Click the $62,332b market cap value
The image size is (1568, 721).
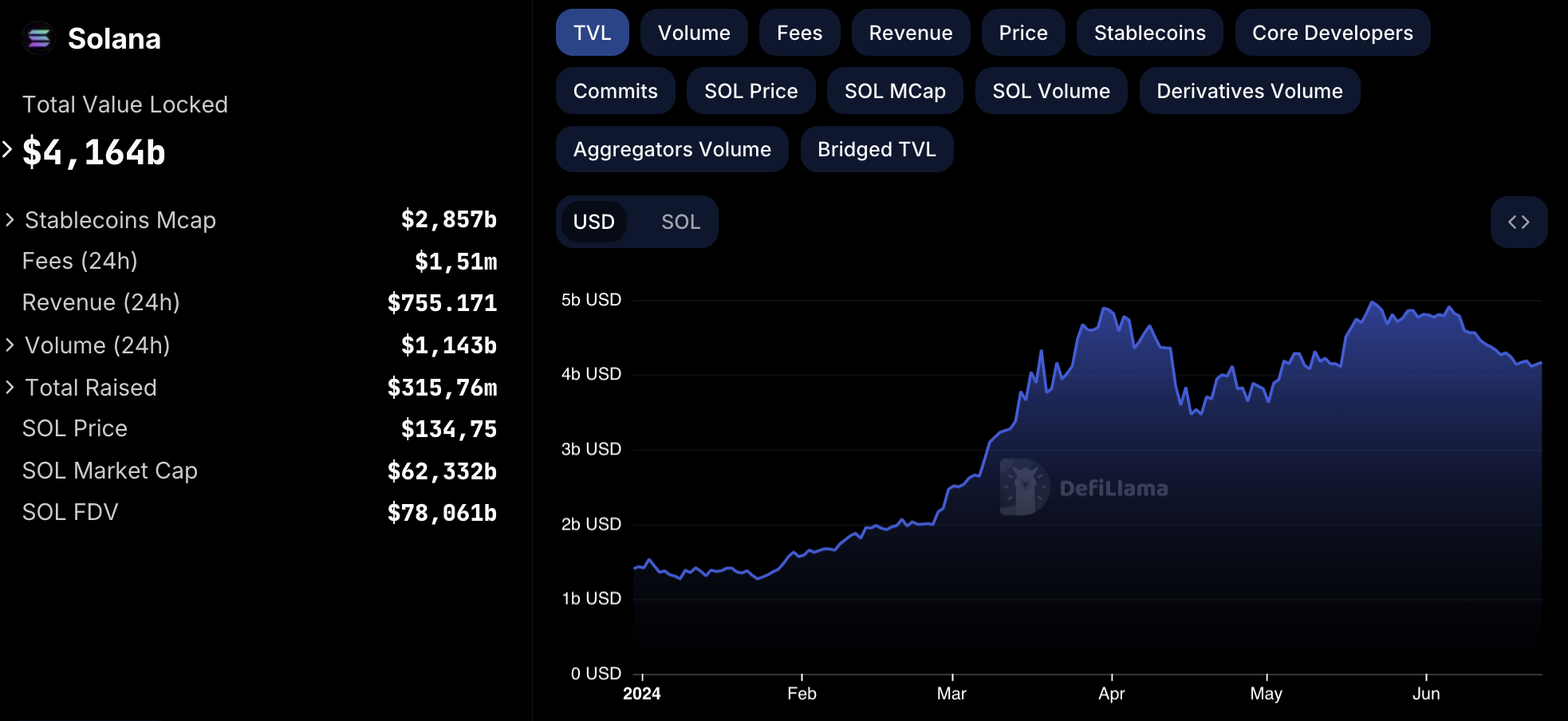[x=442, y=471]
